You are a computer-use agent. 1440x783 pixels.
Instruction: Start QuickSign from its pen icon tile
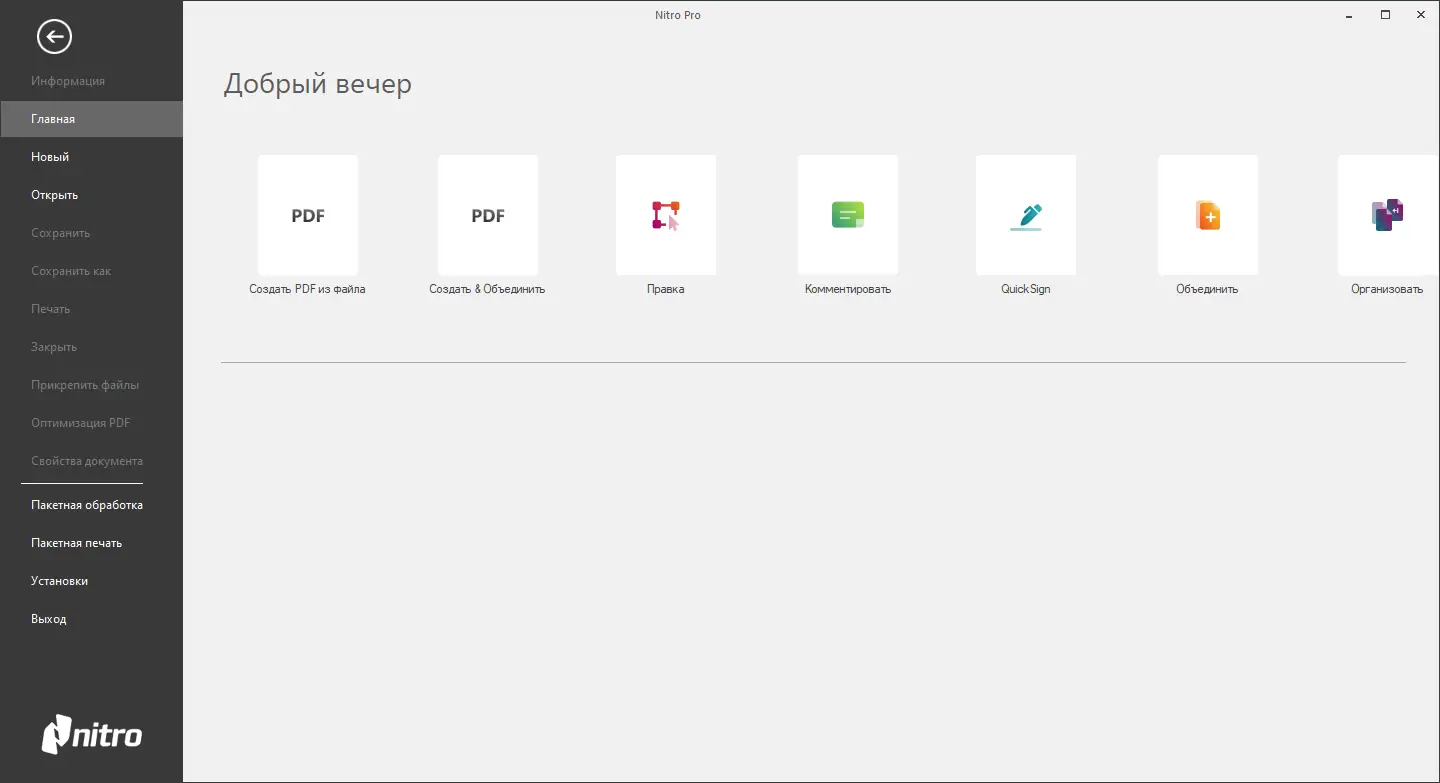coord(1026,215)
